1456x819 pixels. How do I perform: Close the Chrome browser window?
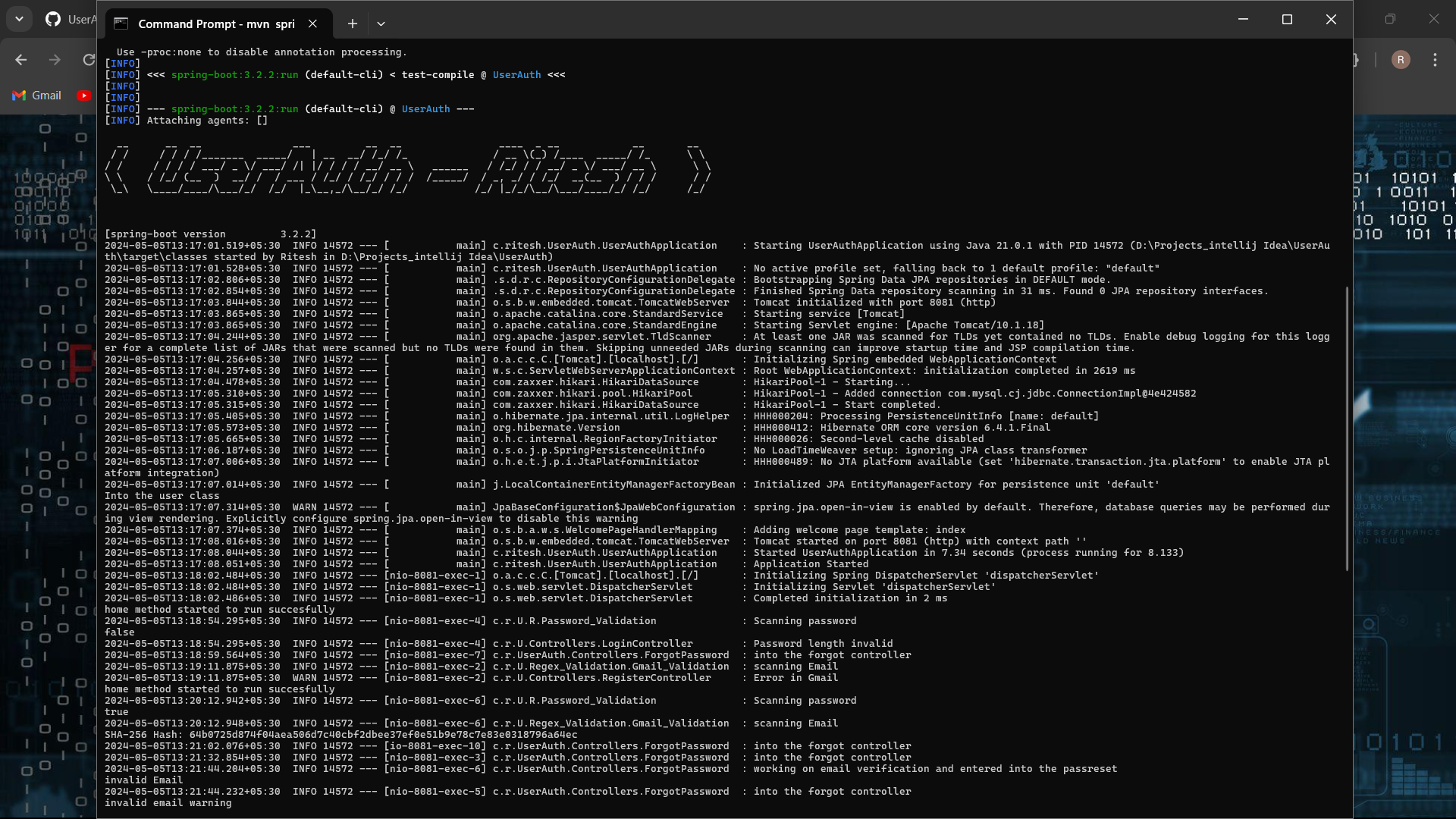click(1433, 19)
